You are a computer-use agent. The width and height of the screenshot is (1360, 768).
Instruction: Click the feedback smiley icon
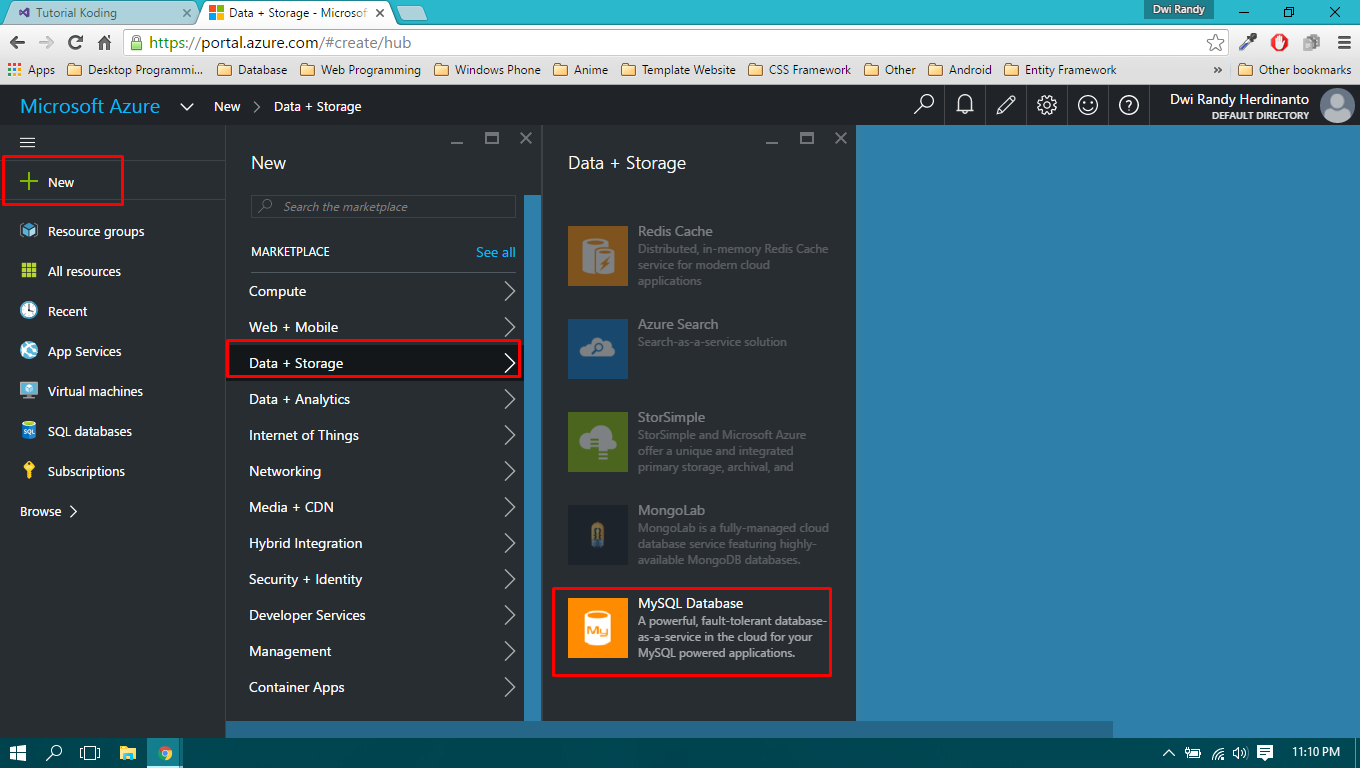click(1087, 105)
